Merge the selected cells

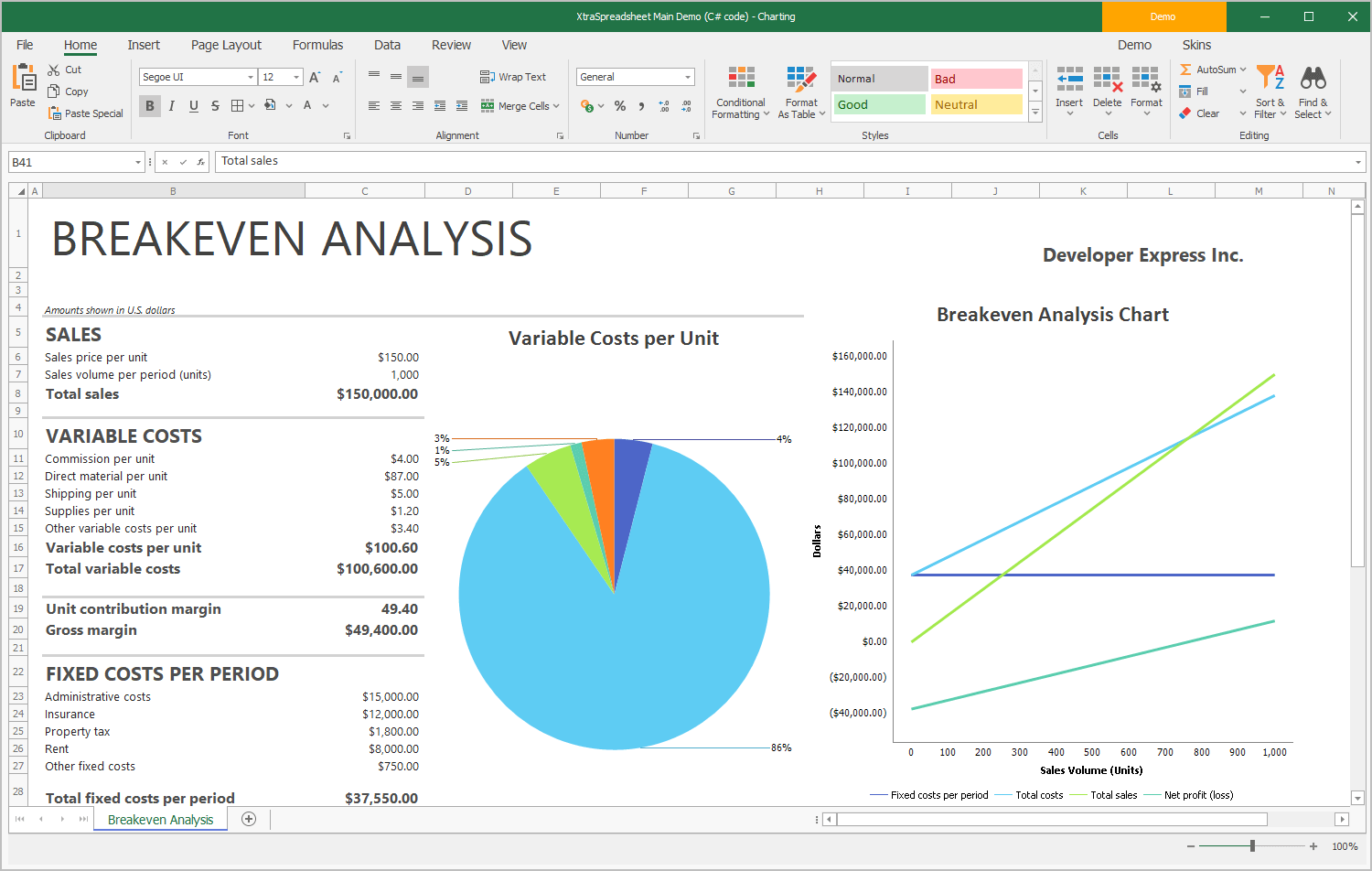tap(515, 105)
